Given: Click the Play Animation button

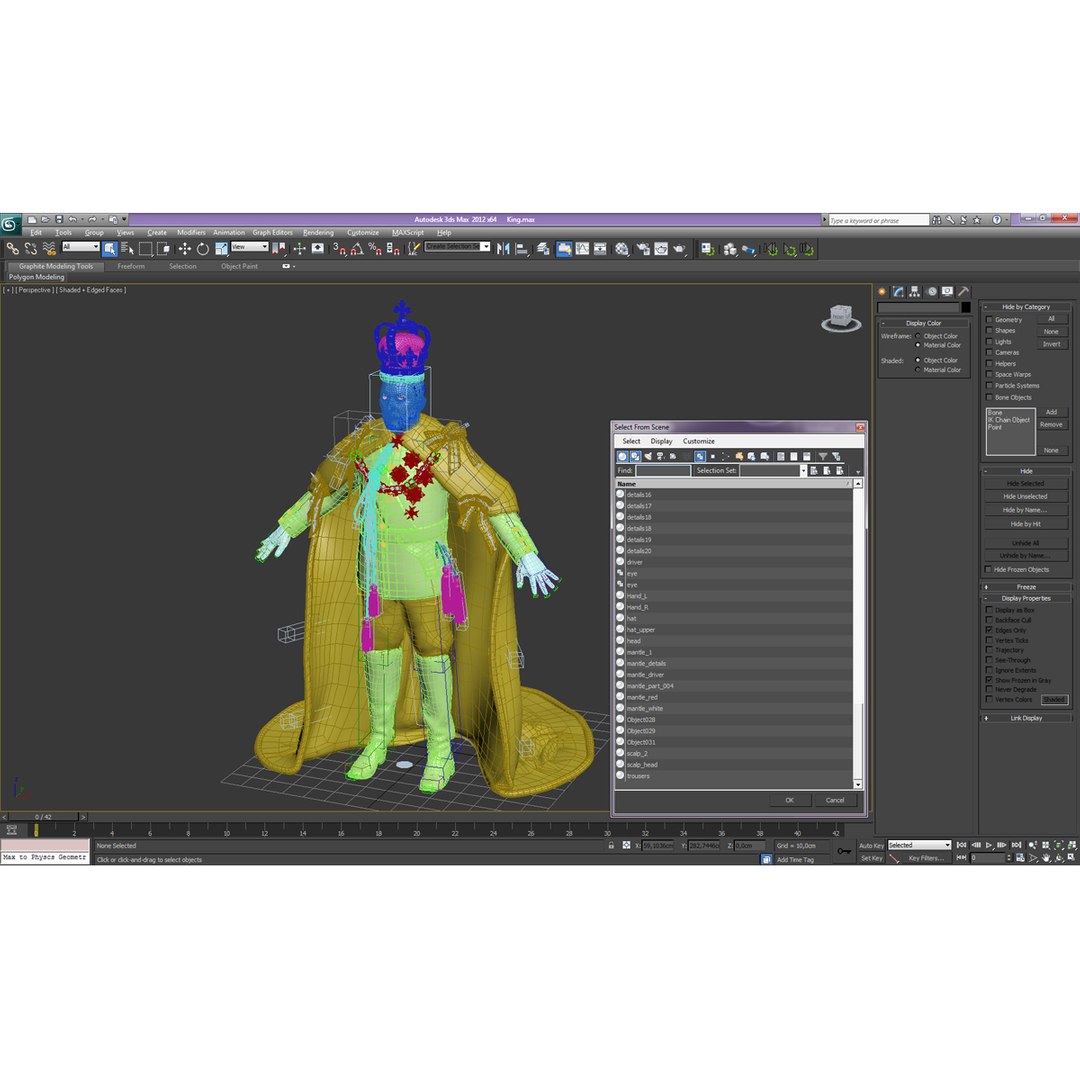Looking at the screenshot, I should 989,845.
